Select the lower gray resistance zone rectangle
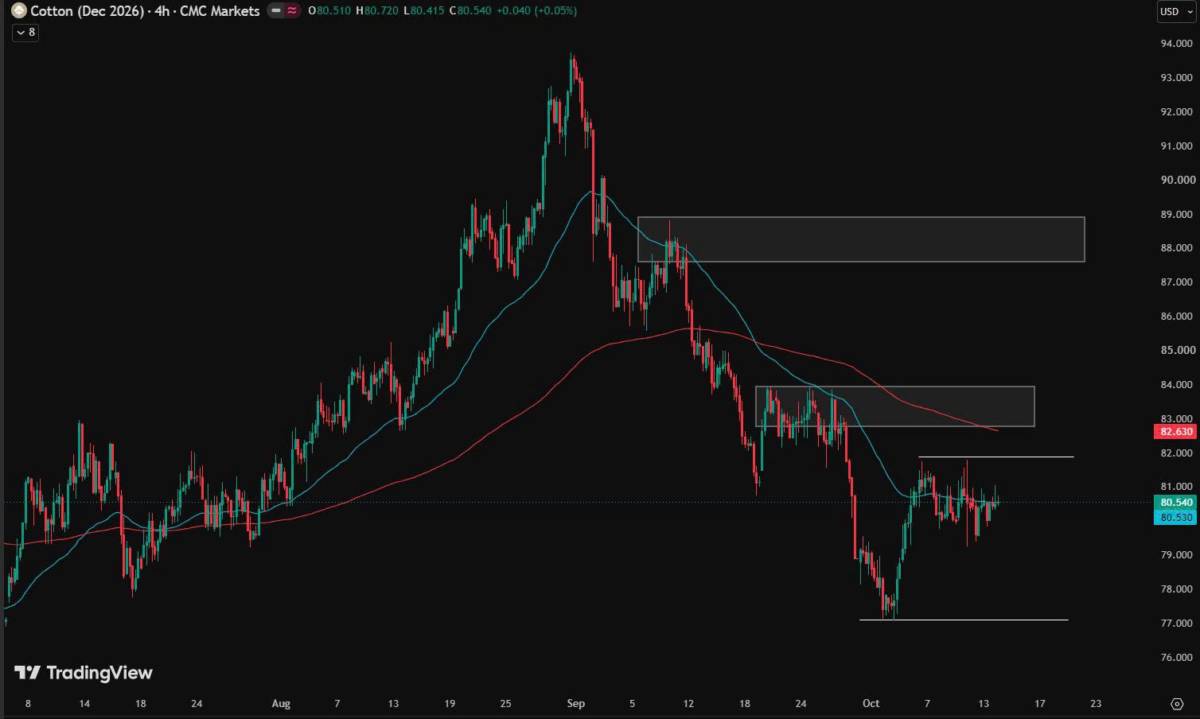This screenshot has height=719, width=1200. point(895,406)
